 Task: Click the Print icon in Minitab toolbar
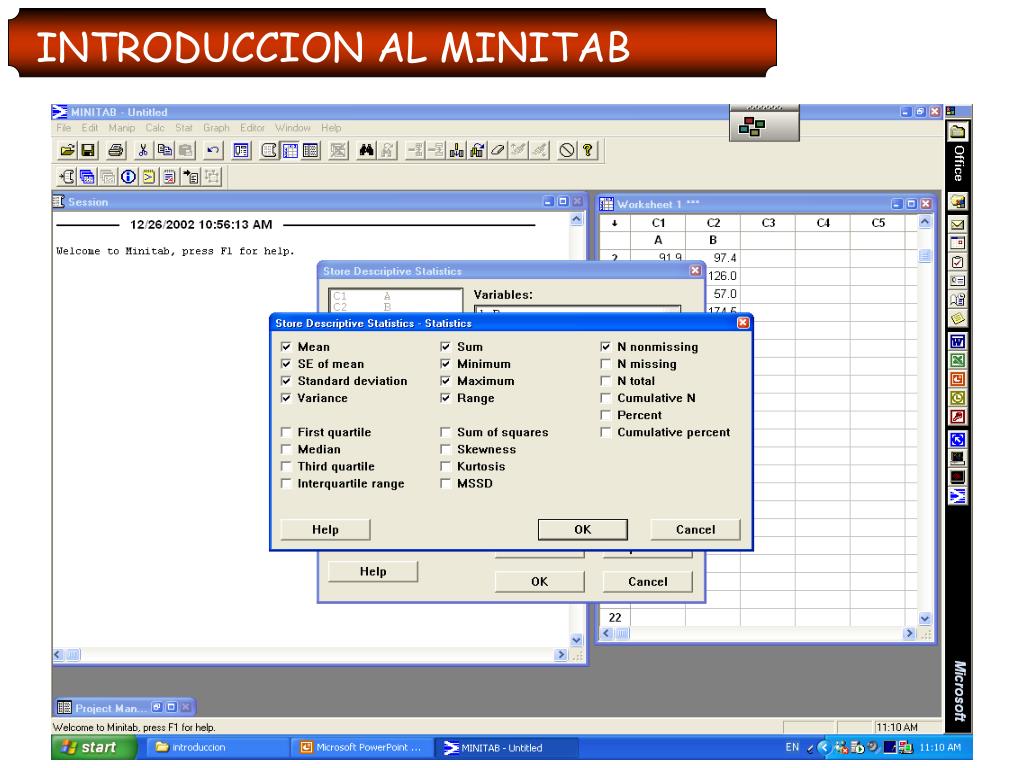coord(116,151)
